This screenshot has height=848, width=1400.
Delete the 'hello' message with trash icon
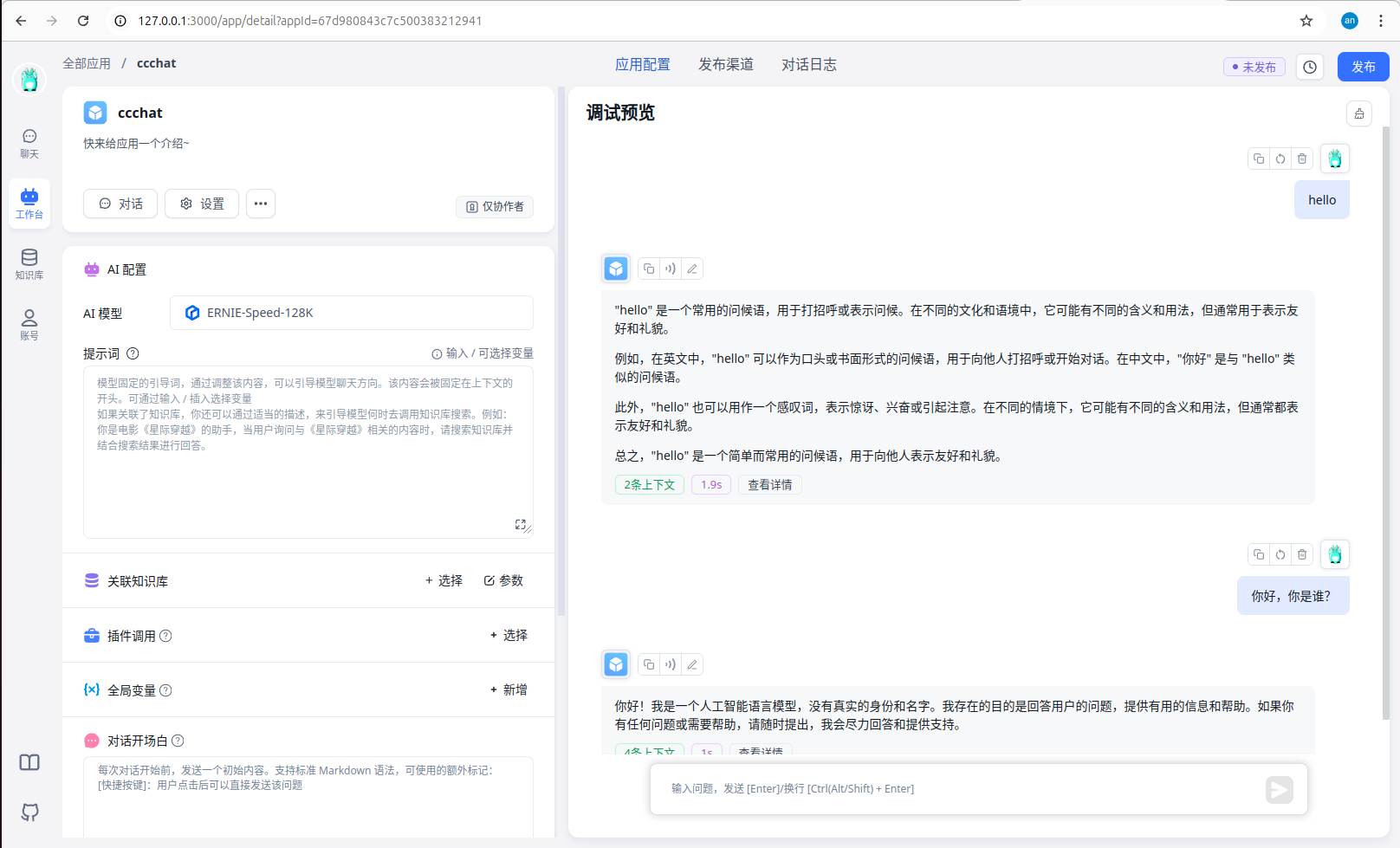[x=1301, y=159]
